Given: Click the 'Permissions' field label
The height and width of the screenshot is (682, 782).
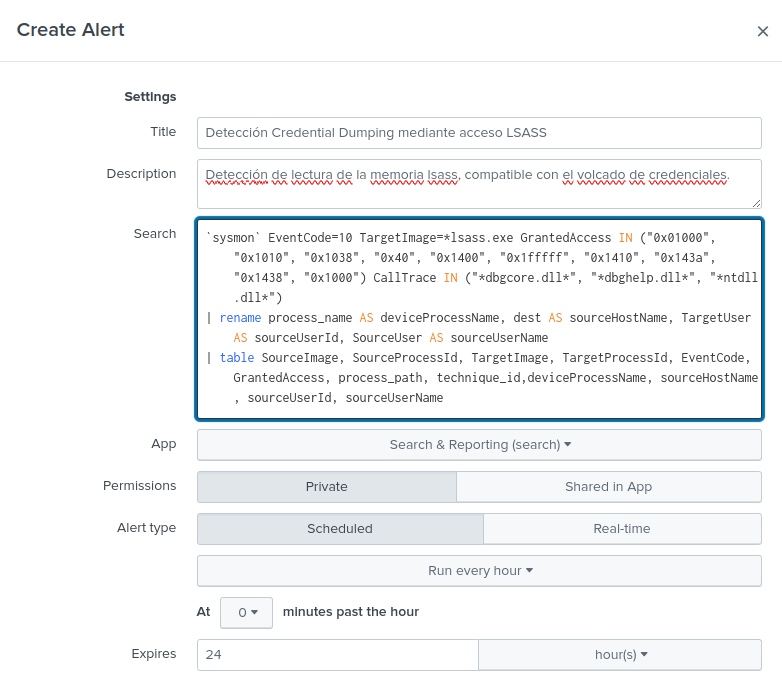Looking at the screenshot, I should click(139, 486).
